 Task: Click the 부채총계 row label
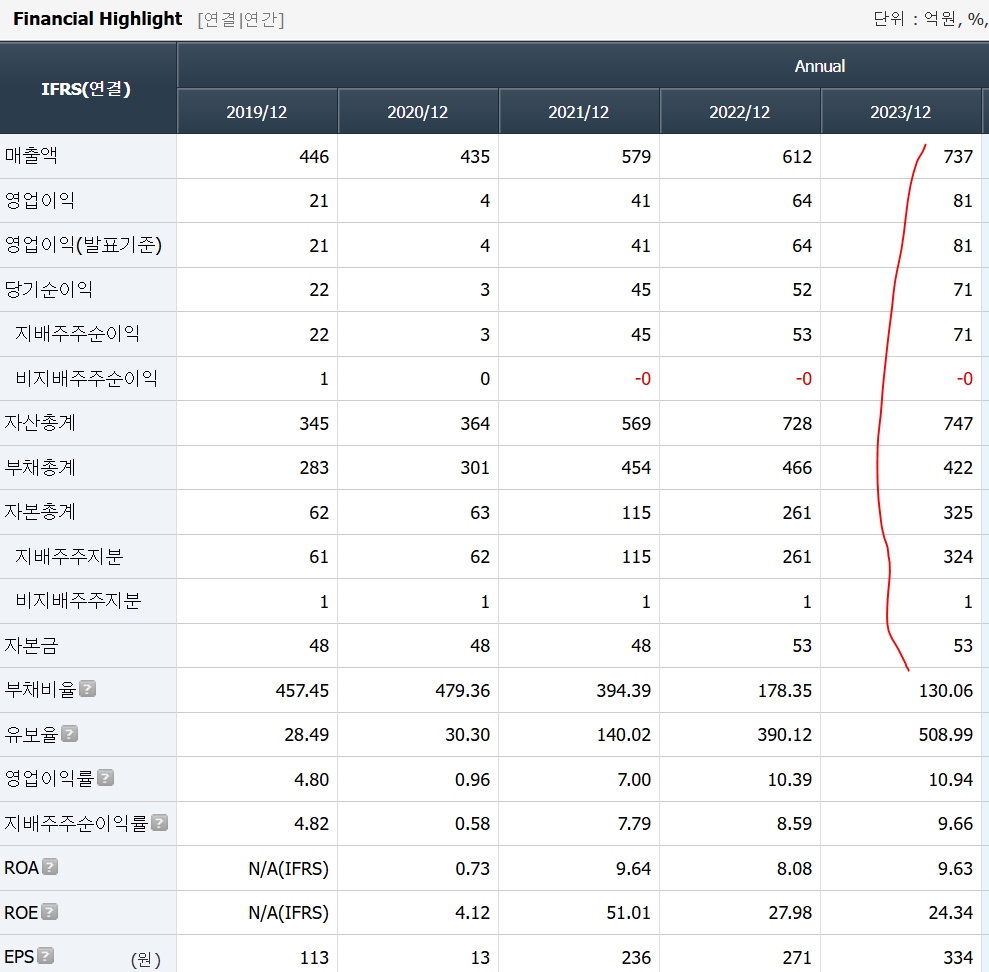coord(40,467)
